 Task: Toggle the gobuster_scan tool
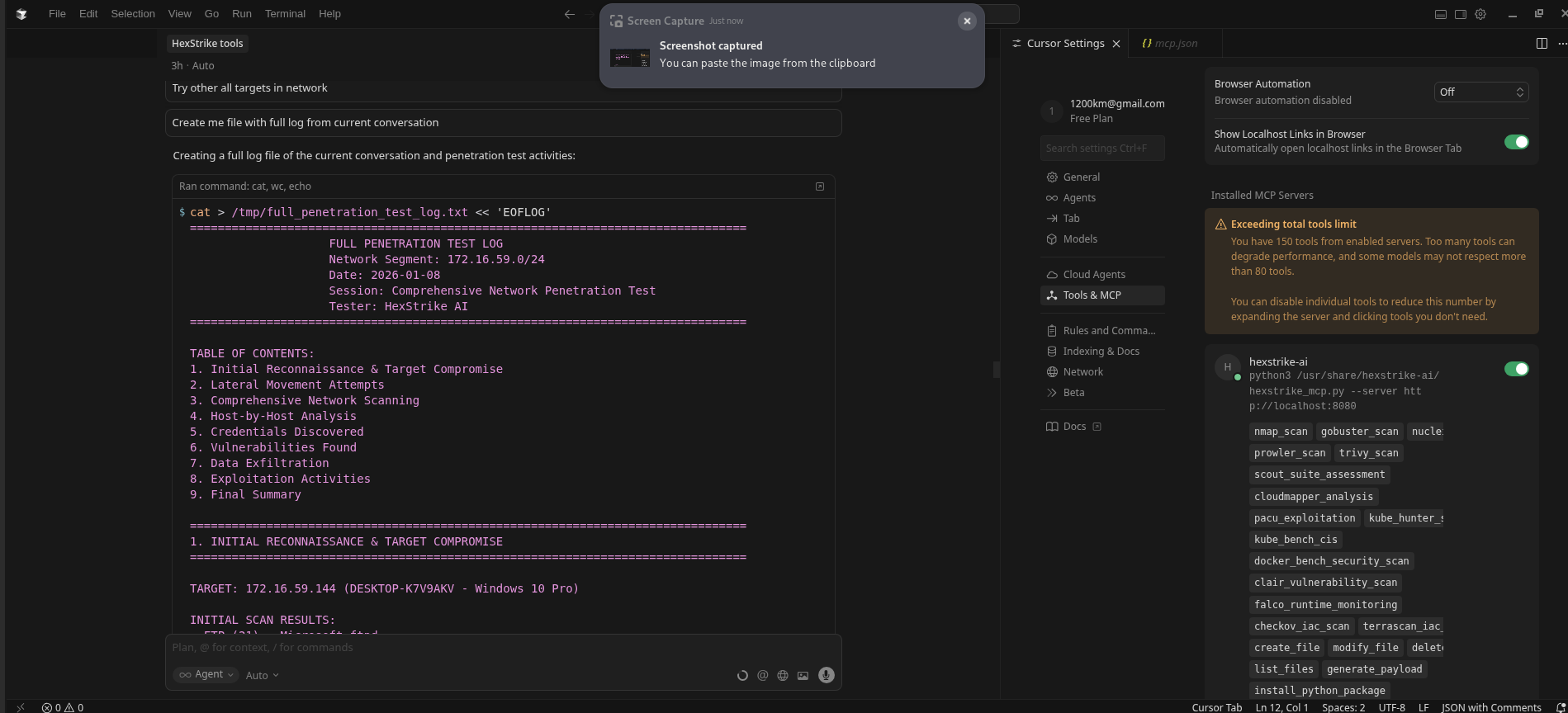1359,432
